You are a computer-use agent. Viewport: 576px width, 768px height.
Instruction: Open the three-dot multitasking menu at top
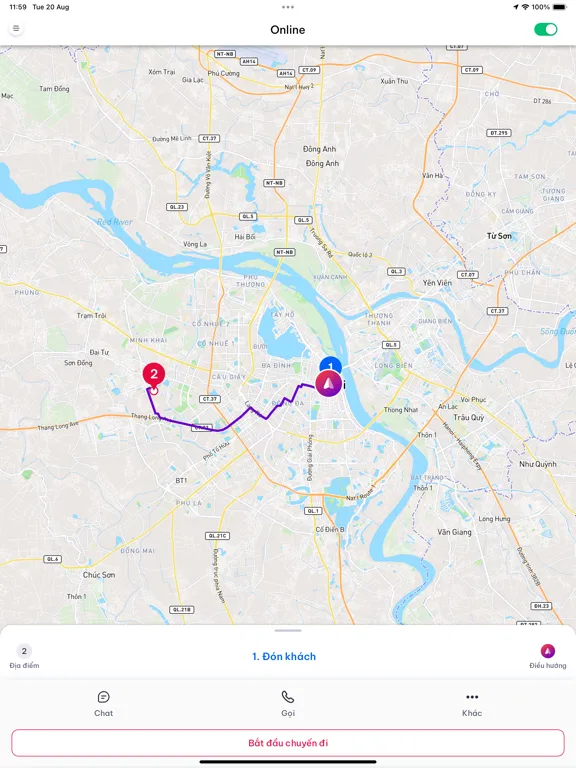pyautogui.click(x=288, y=7)
